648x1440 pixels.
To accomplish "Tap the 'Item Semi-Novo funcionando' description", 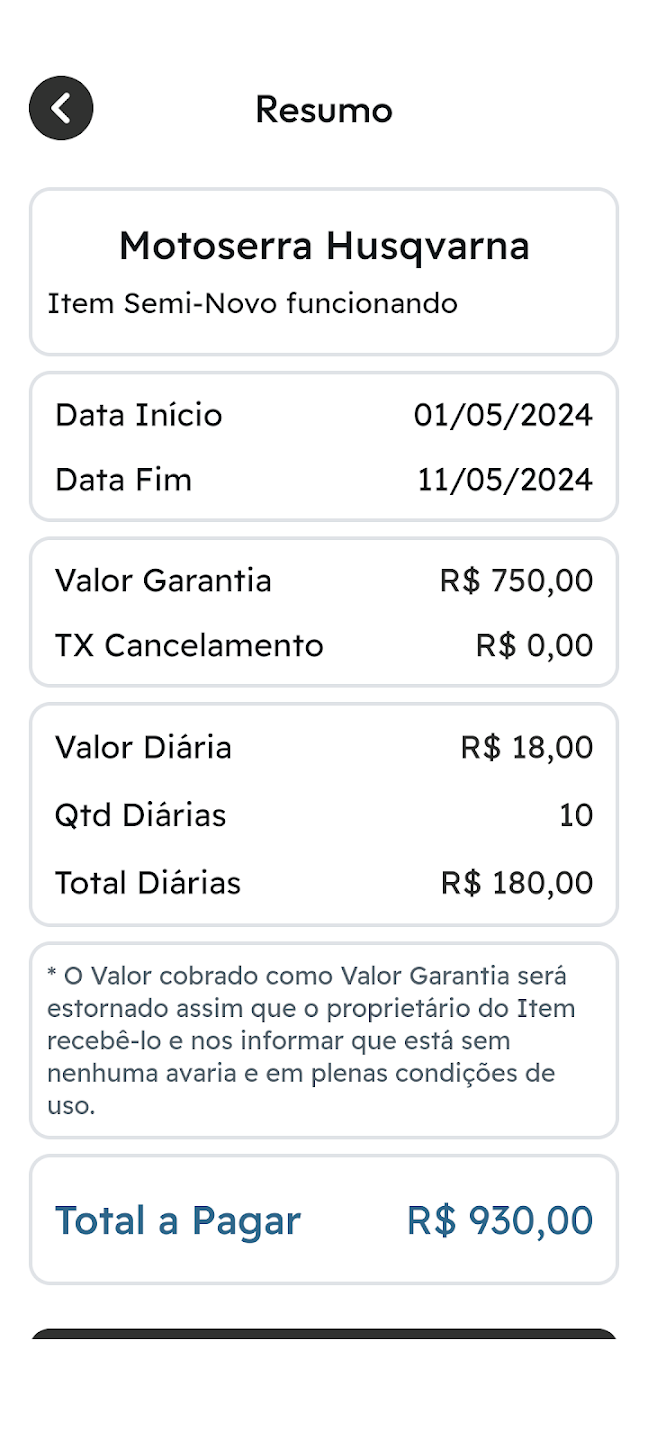I will click(252, 303).
